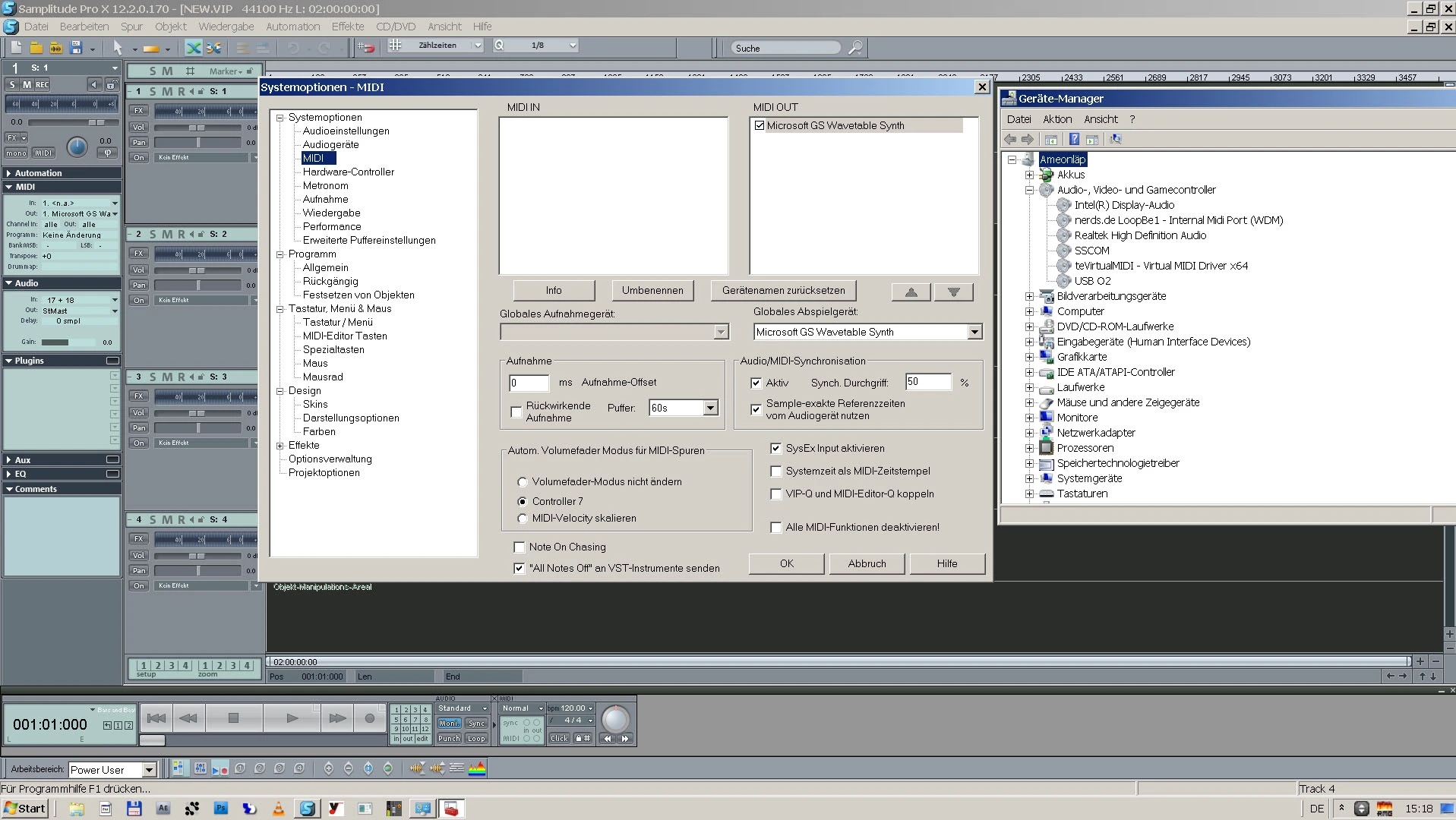Select MIDI-Velocity skalieren radio option
This screenshot has height=820, width=1456.
click(x=523, y=519)
